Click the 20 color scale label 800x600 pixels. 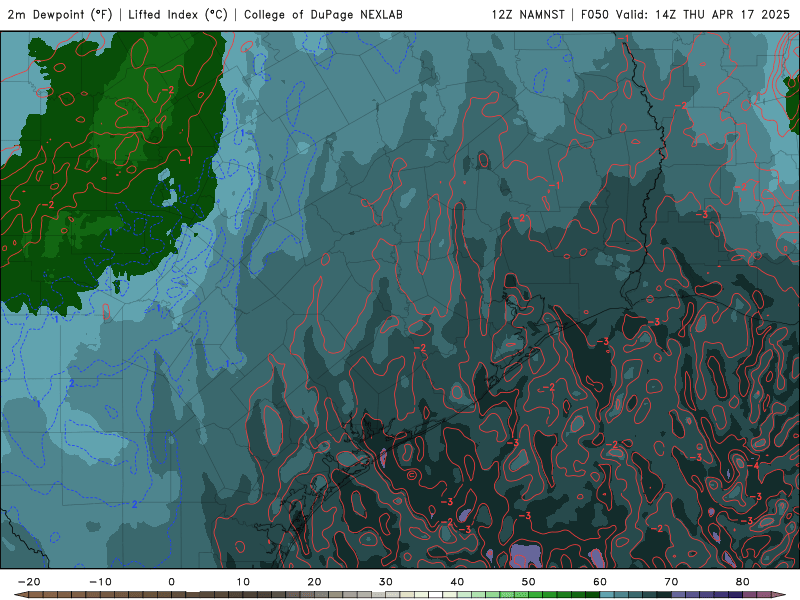(314, 582)
